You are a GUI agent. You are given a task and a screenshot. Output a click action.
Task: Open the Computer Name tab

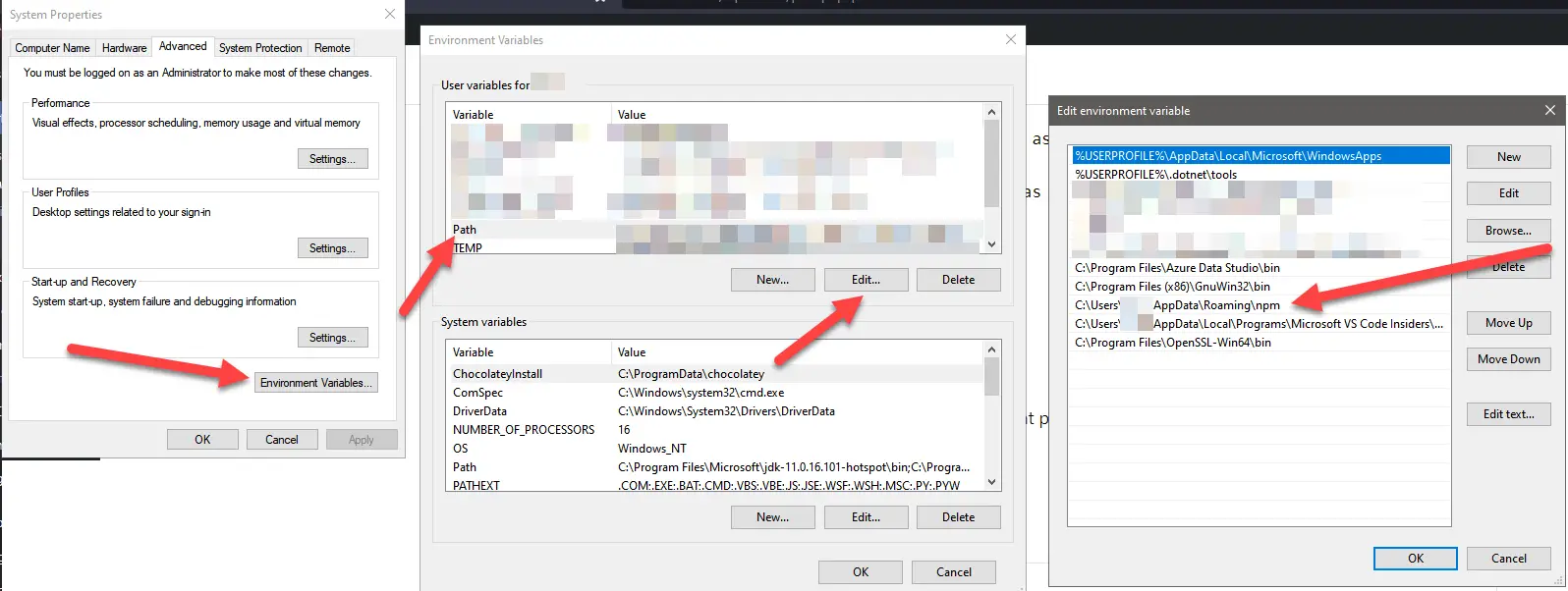coord(52,48)
